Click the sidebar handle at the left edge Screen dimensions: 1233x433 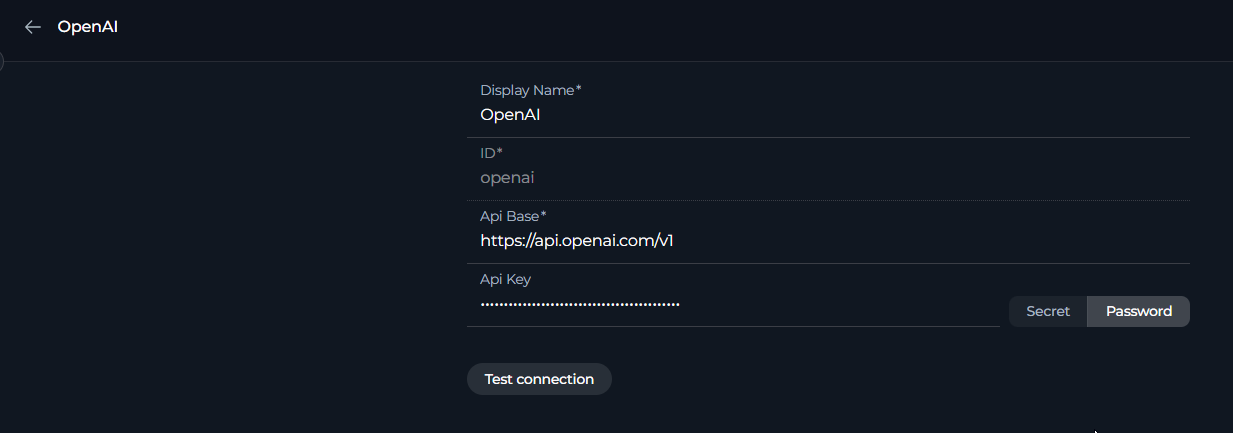click(x=2, y=62)
